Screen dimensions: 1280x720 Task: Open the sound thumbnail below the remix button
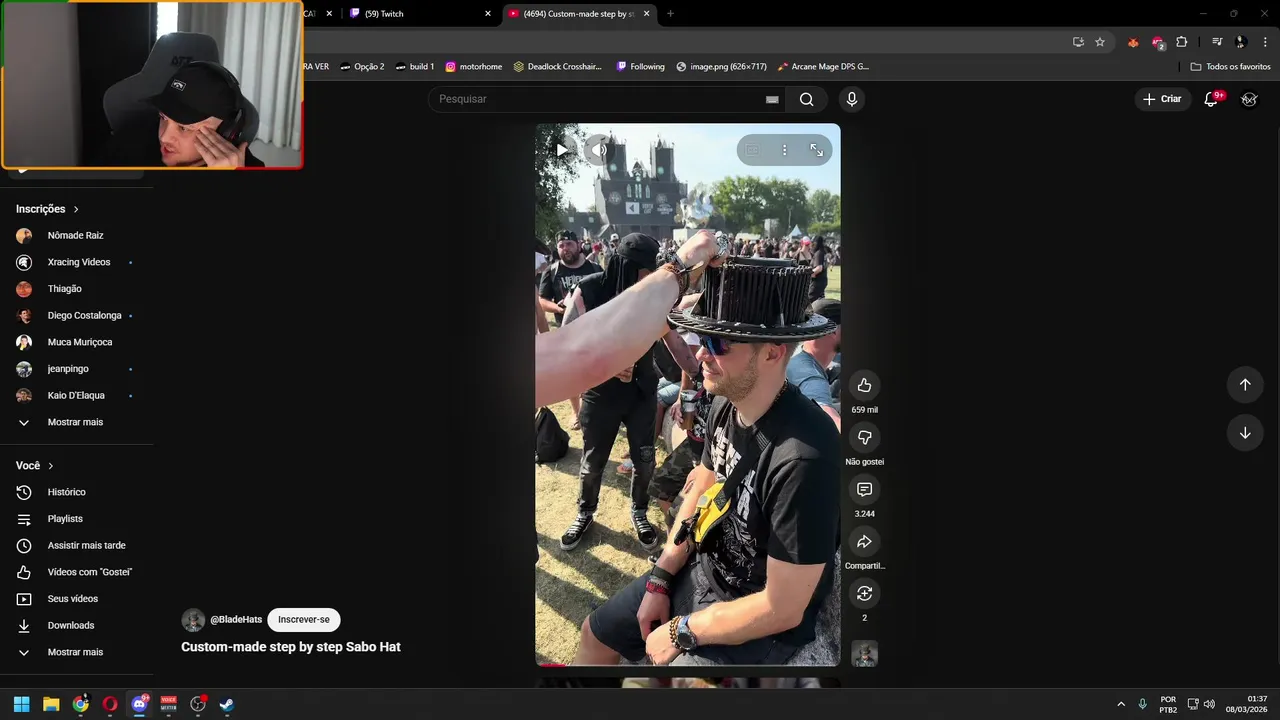click(864, 654)
